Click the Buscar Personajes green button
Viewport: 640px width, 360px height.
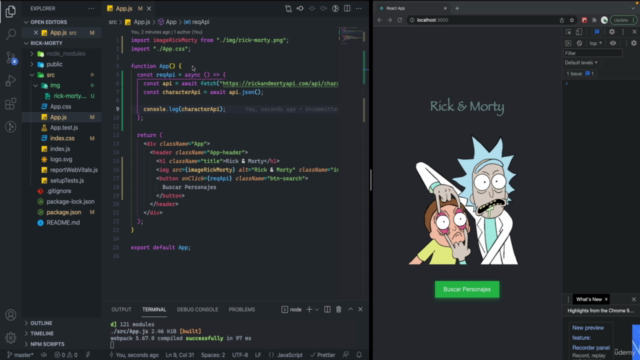point(467,289)
